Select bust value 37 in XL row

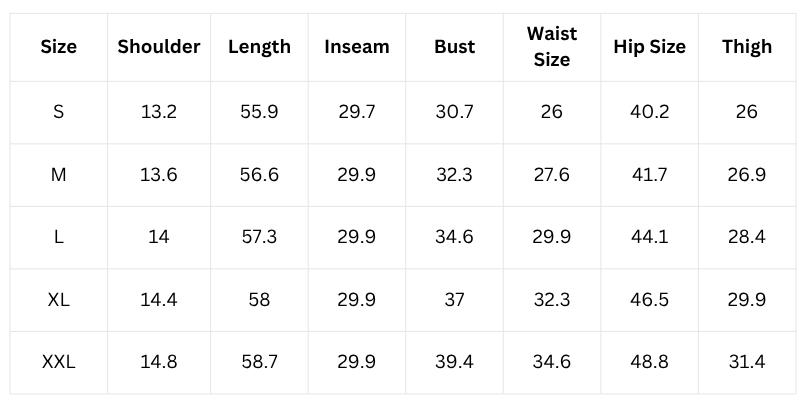coord(454,299)
